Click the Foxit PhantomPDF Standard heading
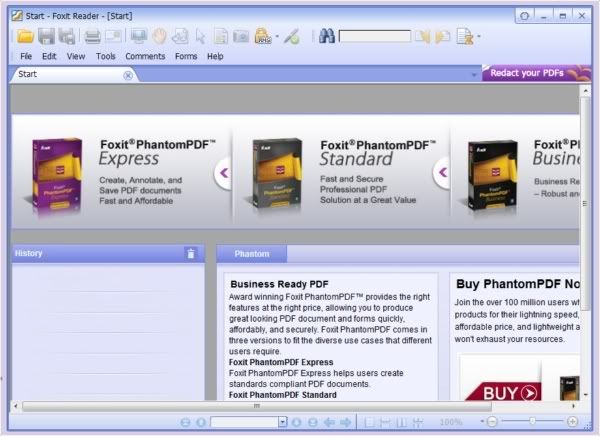Viewport: 600px width, 436px height. (x=378, y=152)
